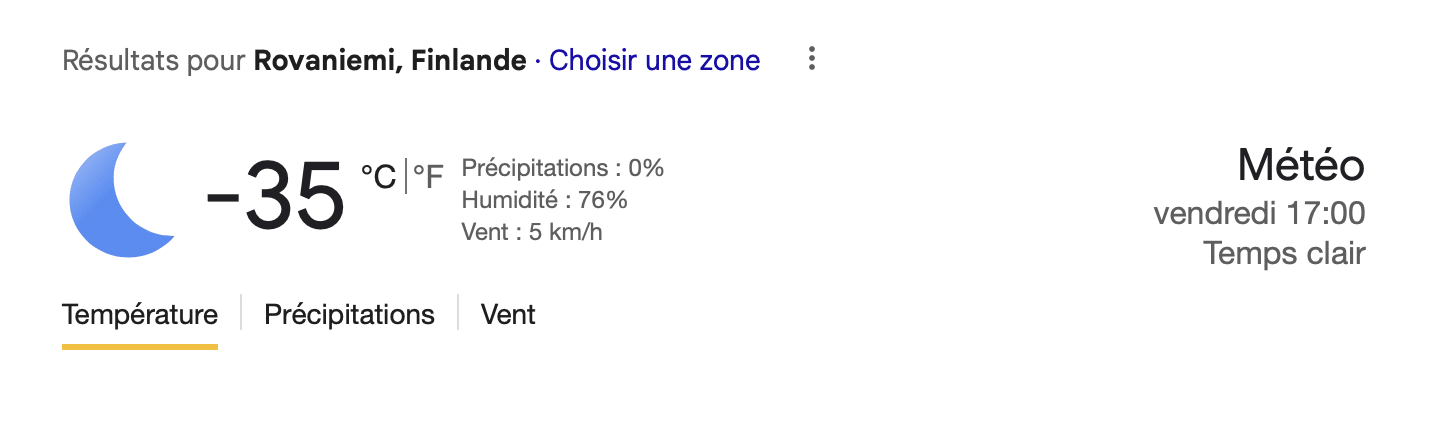1456x426 pixels.
Task: Click the 'vendredi 17:00' date text
Action: [1259, 213]
